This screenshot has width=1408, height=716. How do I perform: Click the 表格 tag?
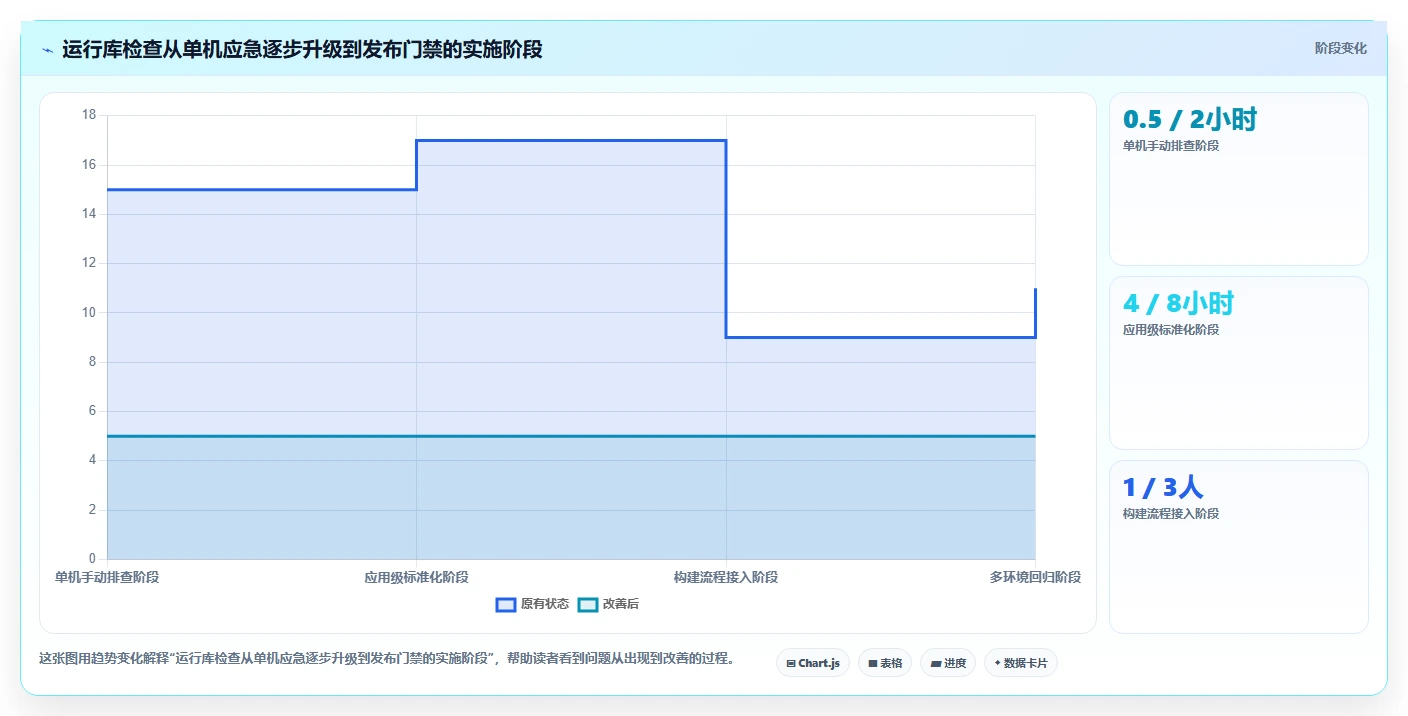(x=885, y=663)
